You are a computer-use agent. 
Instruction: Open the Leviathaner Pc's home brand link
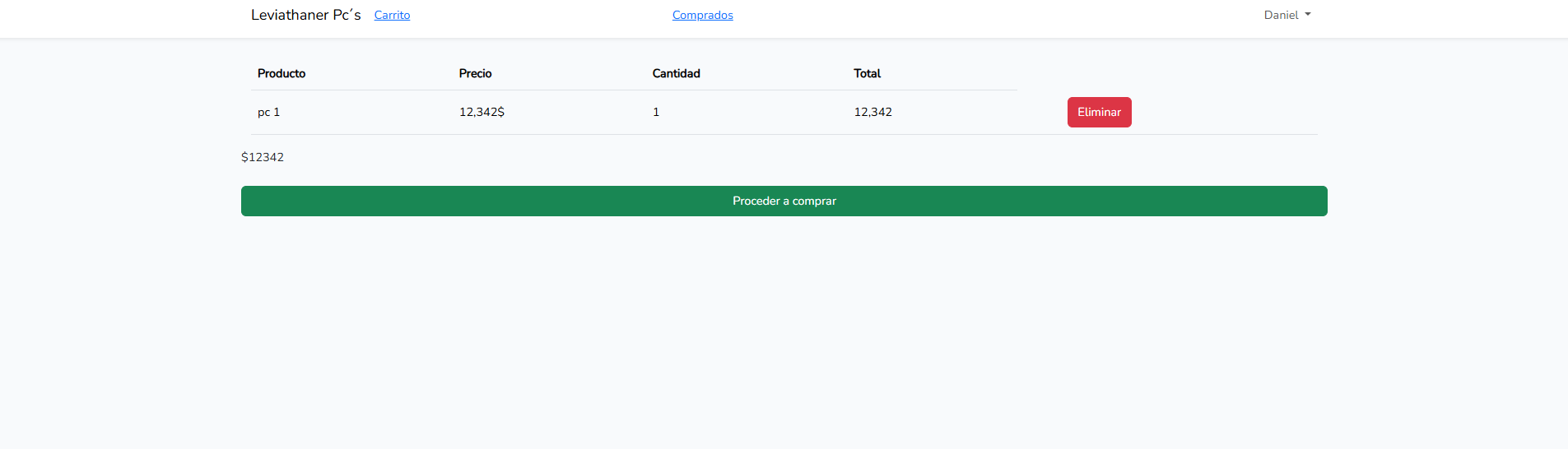click(305, 15)
